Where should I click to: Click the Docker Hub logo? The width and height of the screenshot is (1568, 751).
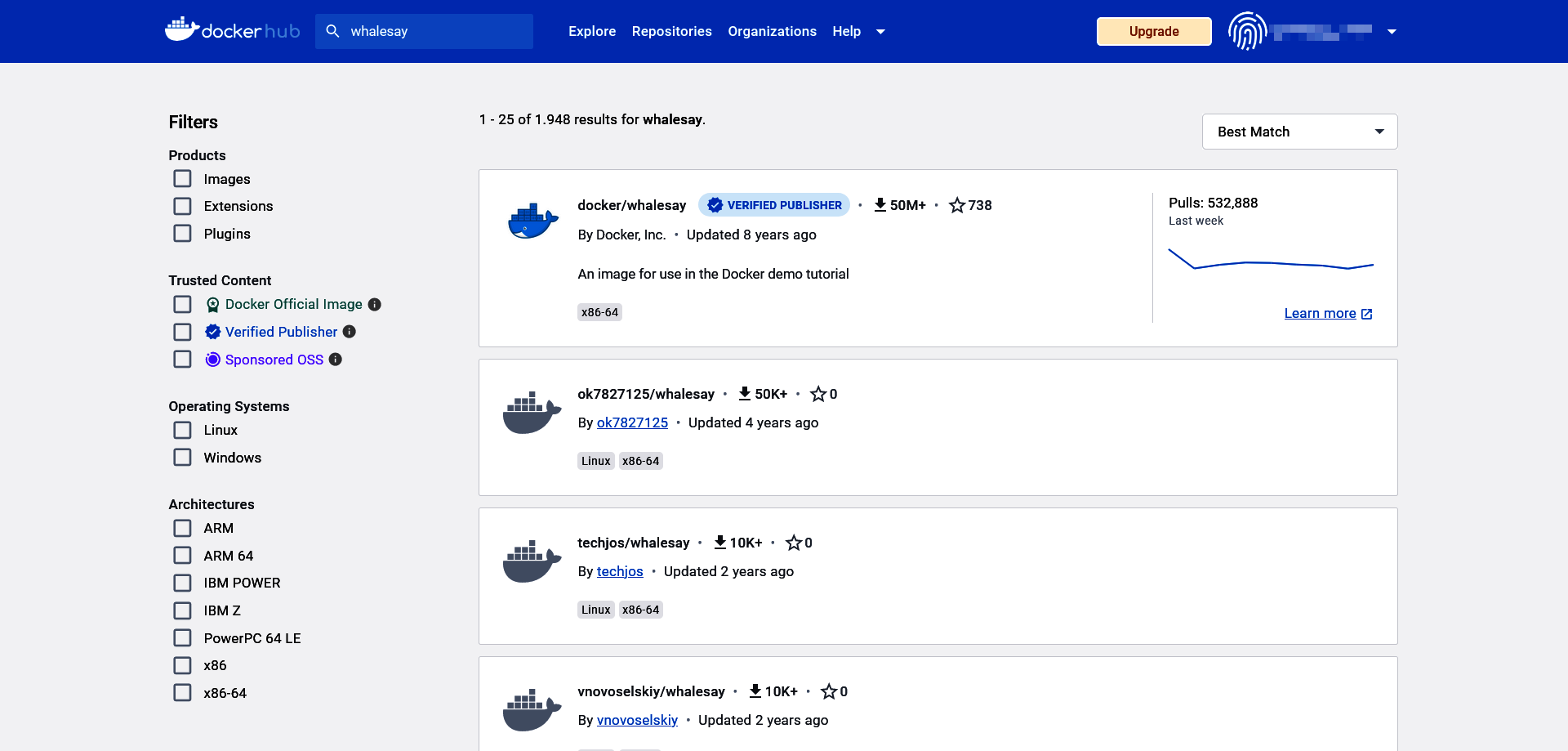(x=232, y=31)
